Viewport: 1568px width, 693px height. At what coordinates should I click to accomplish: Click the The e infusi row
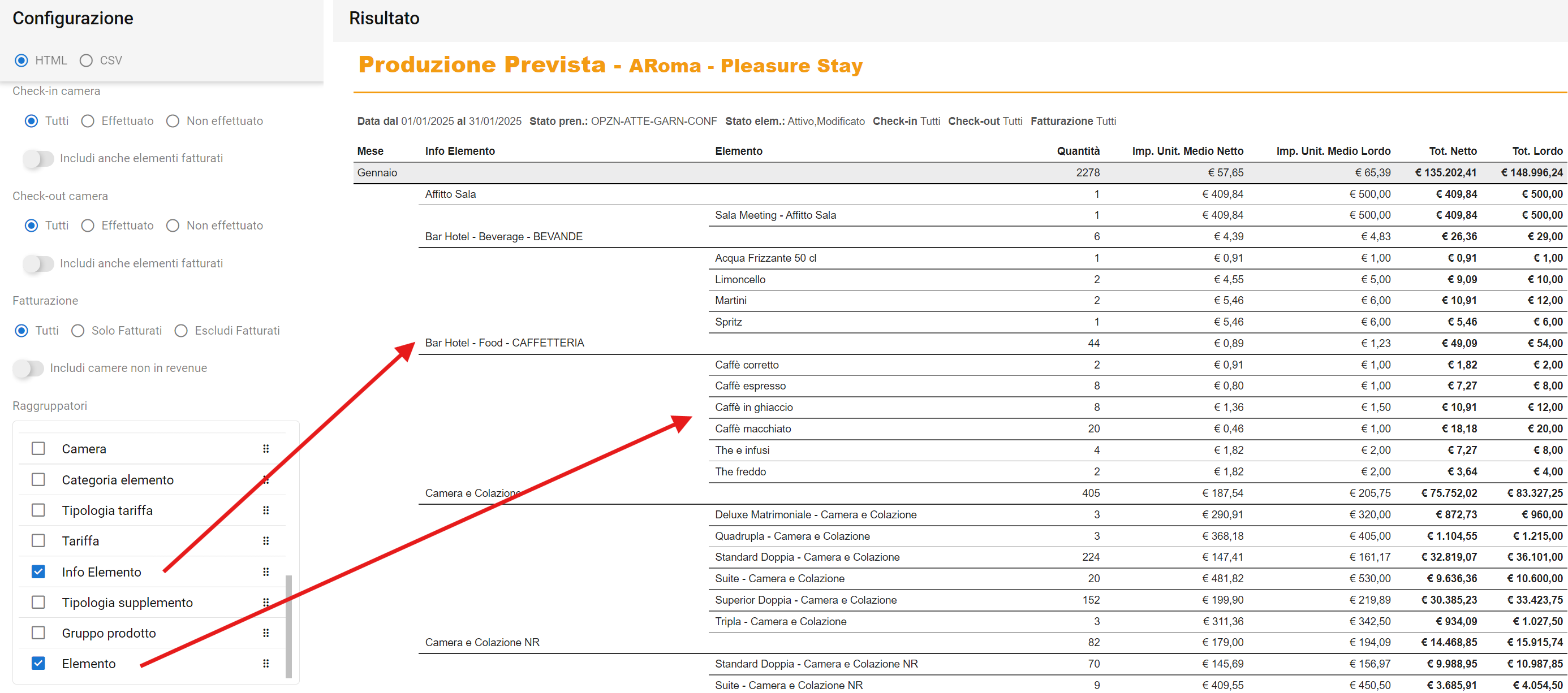pyautogui.click(x=1138, y=451)
